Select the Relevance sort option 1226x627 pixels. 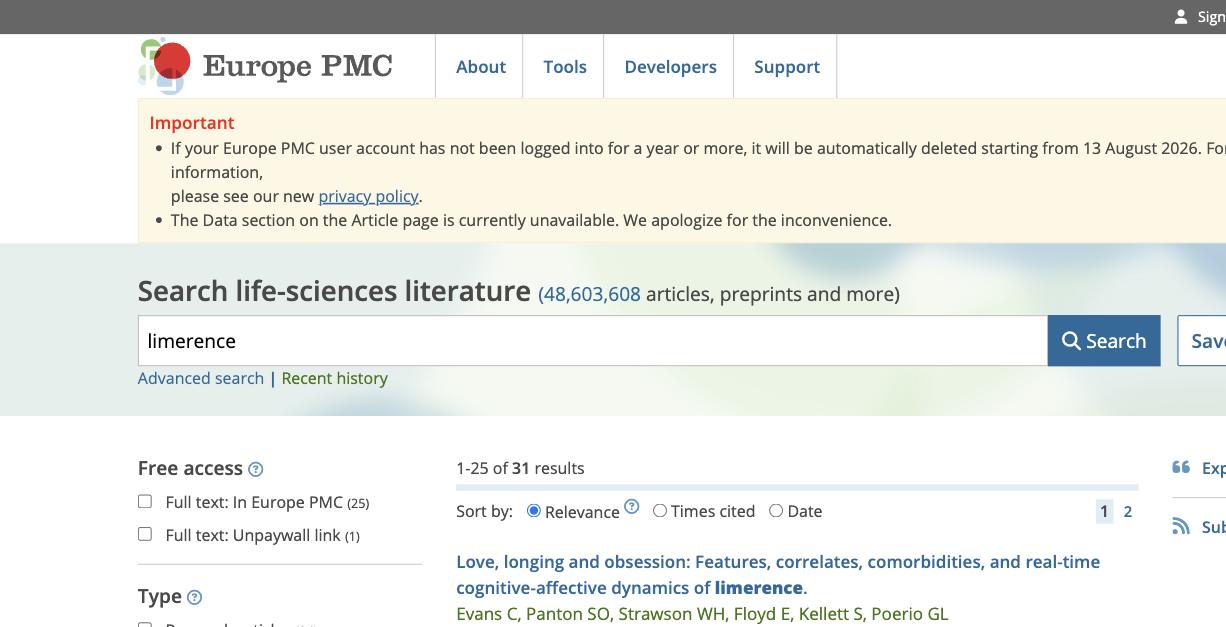click(x=534, y=510)
